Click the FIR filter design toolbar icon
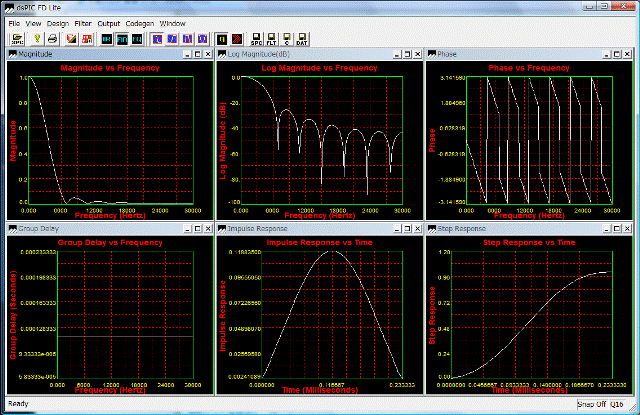 pyautogui.click(x=122, y=38)
